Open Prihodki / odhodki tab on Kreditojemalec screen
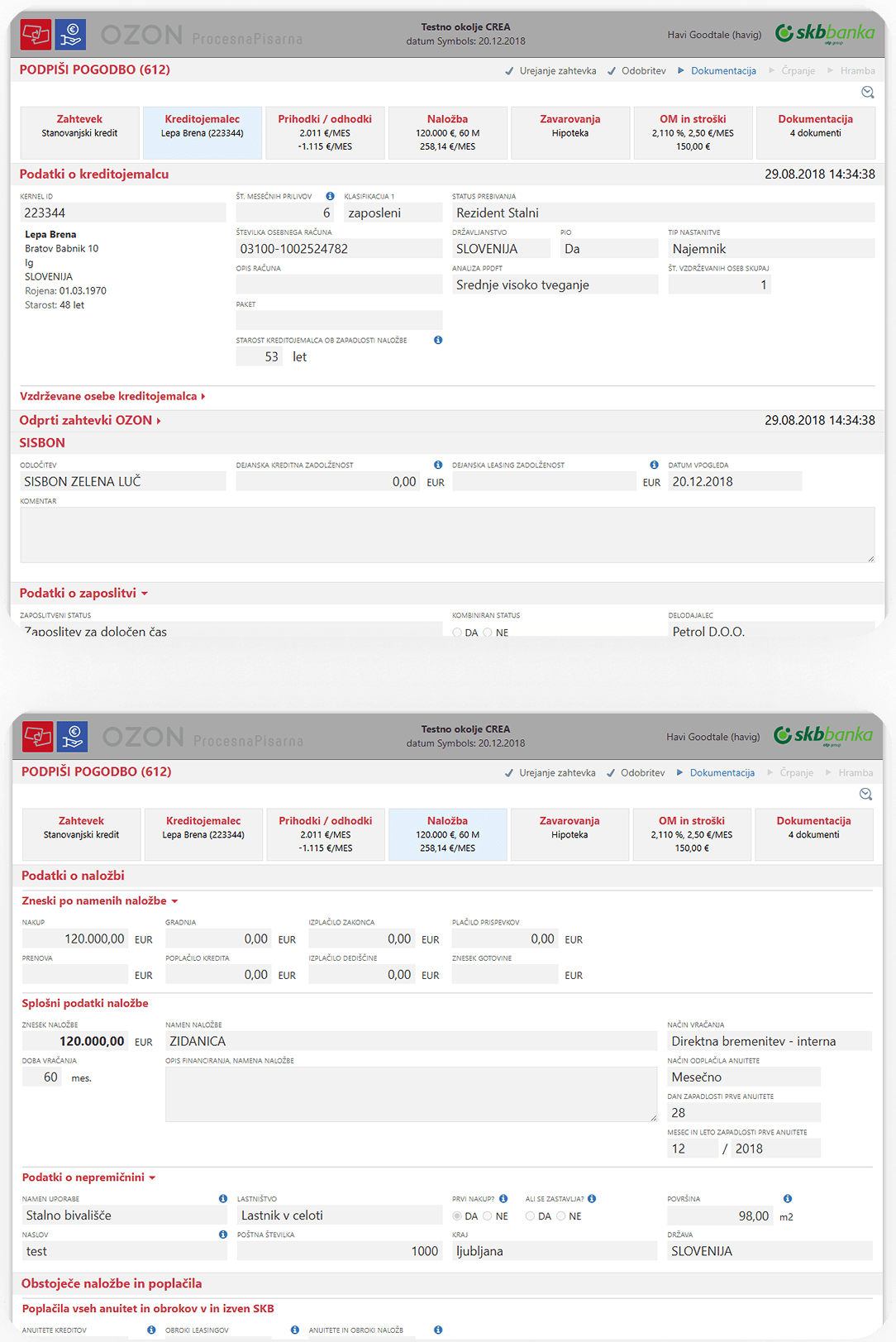This screenshot has width=896, height=1342. 325,132
